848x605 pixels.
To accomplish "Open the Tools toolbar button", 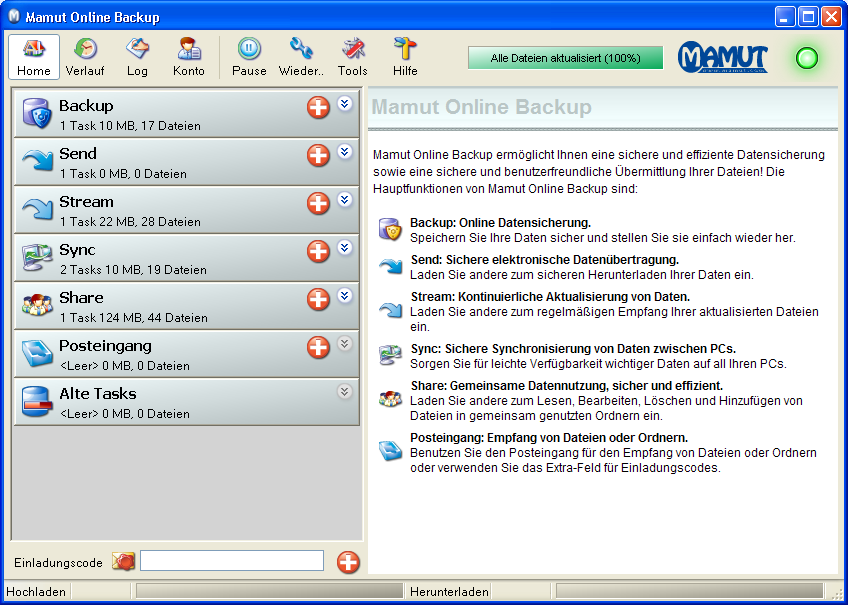I will pos(353,57).
